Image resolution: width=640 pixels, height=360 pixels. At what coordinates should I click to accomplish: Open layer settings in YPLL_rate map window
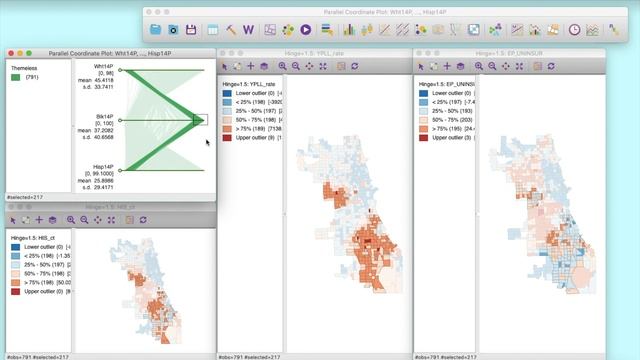pos(264,66)
